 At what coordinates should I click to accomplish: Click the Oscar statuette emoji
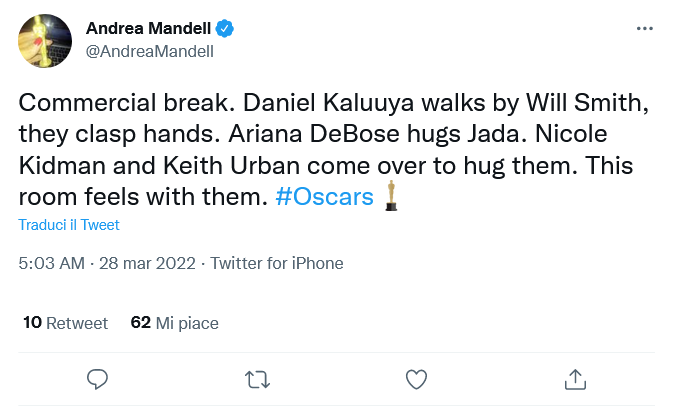coord(390,195)
